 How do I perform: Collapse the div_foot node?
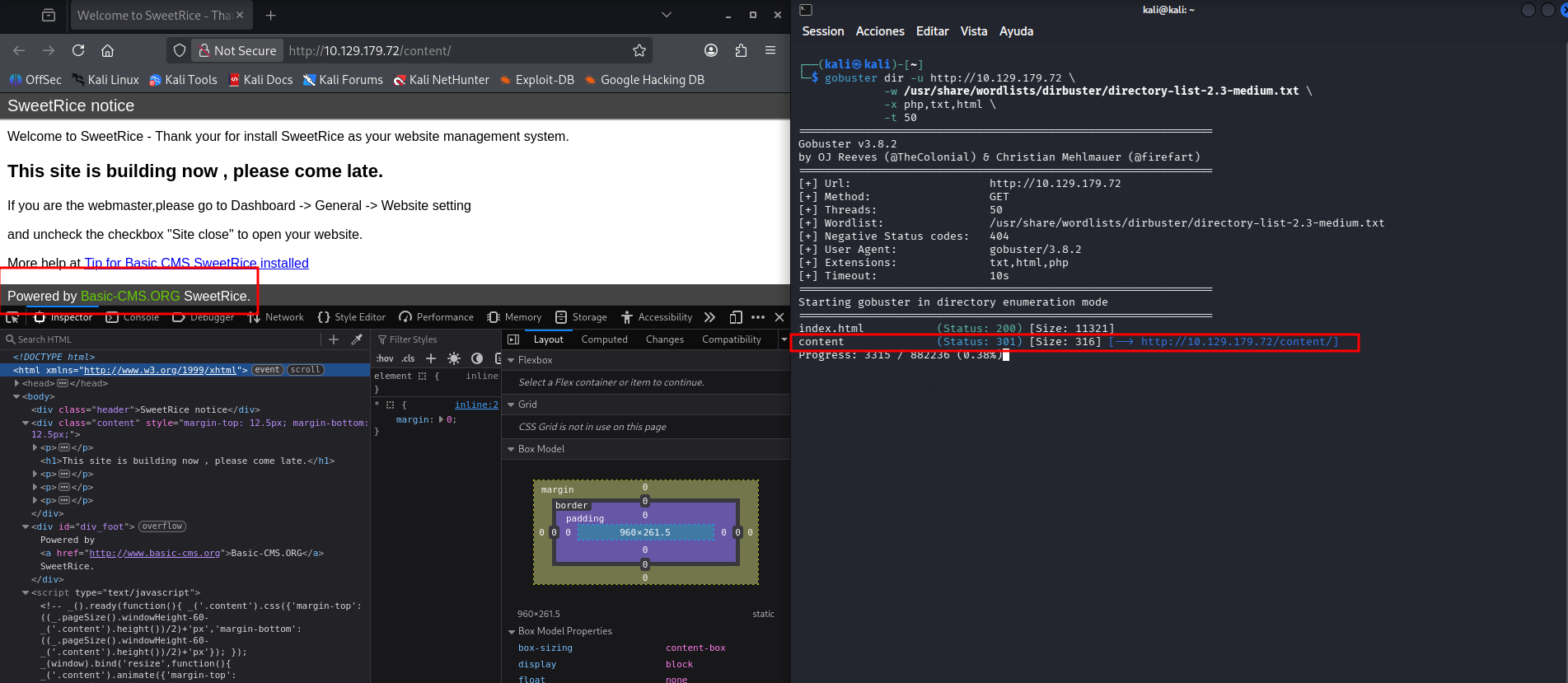(x=26, y=526)
